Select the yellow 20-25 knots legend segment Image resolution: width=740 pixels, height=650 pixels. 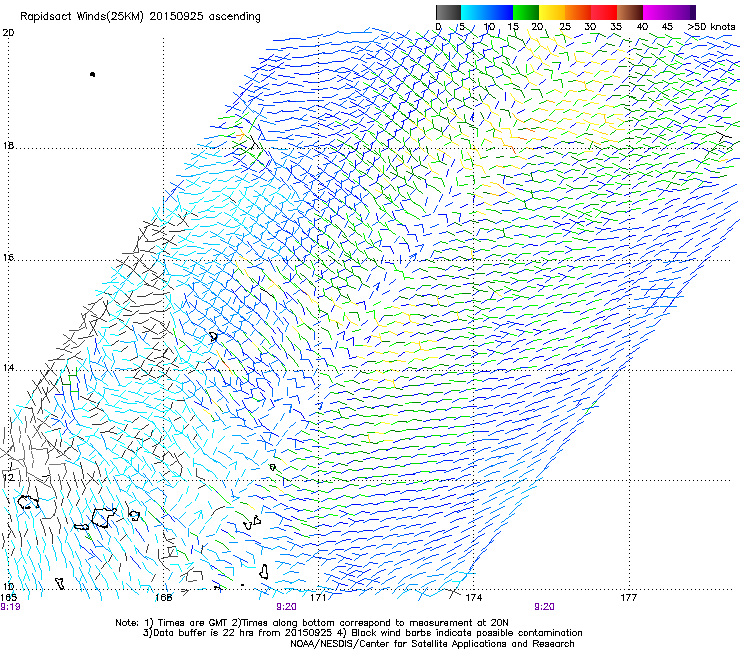552,12
